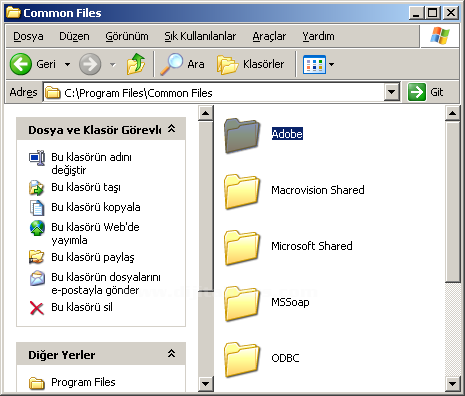Click Bu klasörü sil link

click(82, 307)
